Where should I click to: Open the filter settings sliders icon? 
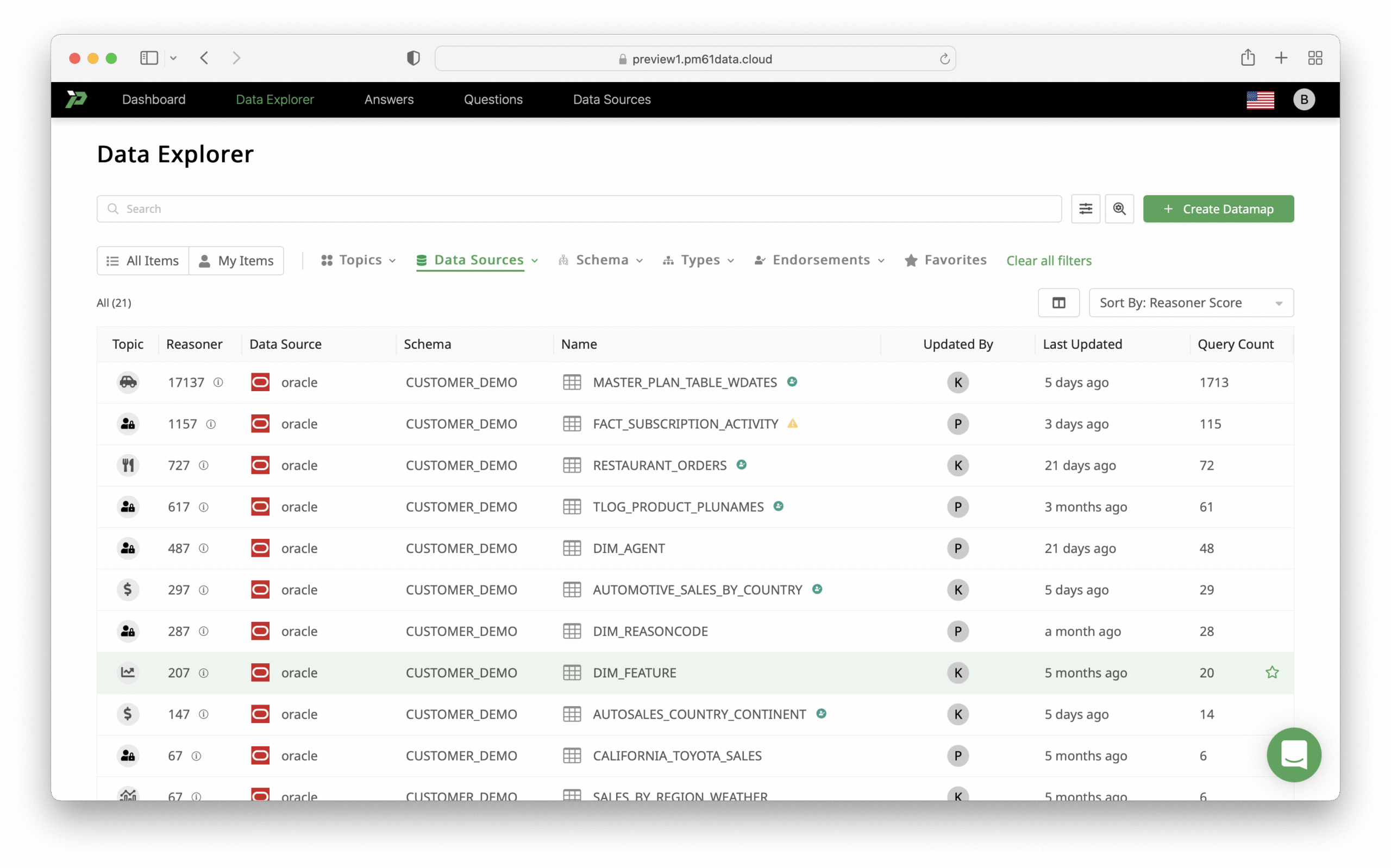click(x=1085, y=209)
